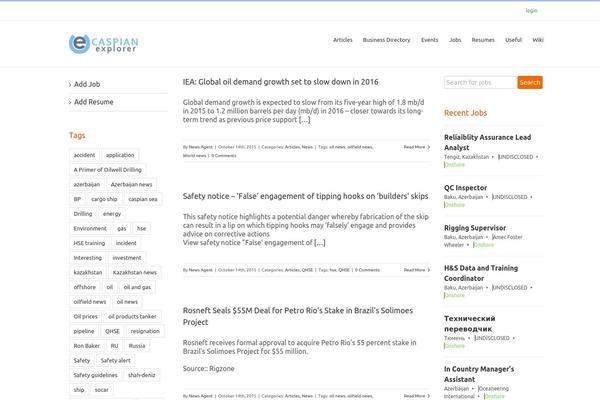Click the Add Resume link
The height and width of the screenshot is (400, 600).
pos(93,102)
